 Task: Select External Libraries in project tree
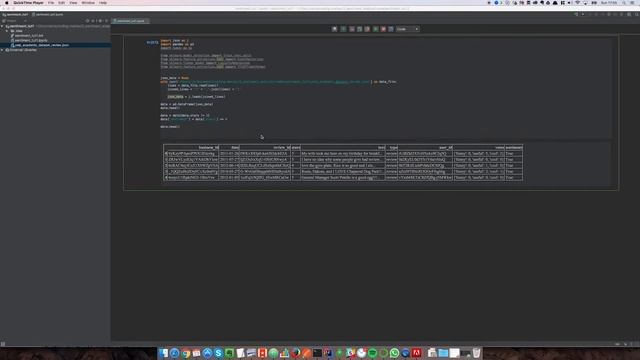click(x=22, y=50)
